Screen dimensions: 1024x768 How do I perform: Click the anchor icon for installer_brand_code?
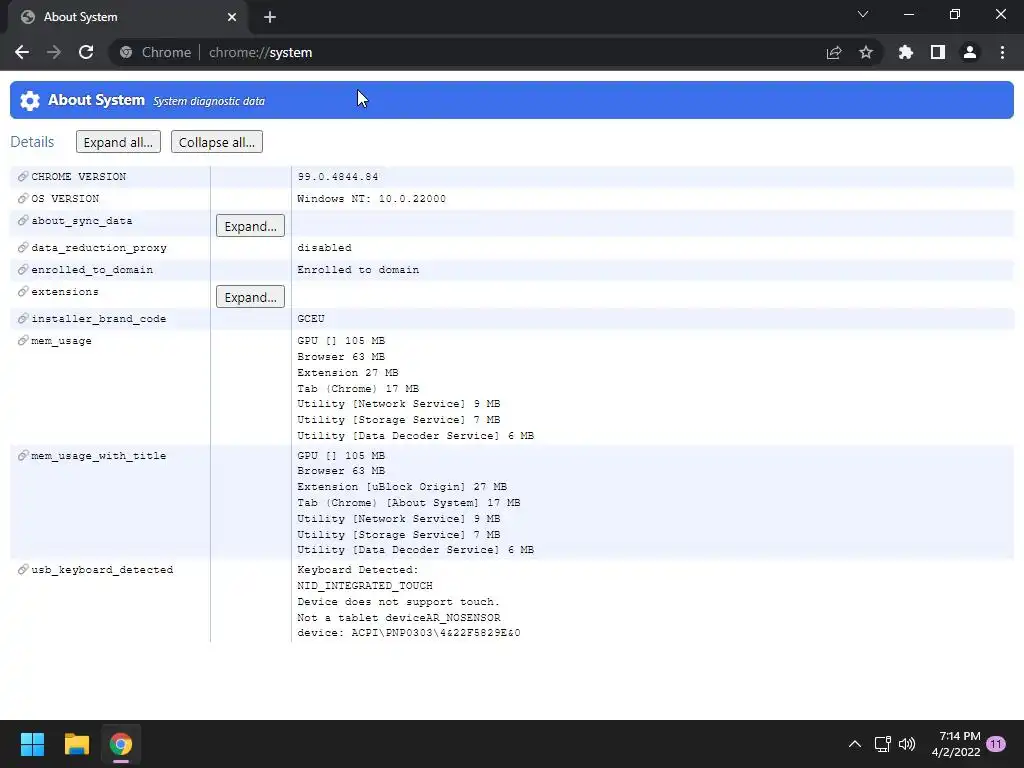click(x=23, y=319)
